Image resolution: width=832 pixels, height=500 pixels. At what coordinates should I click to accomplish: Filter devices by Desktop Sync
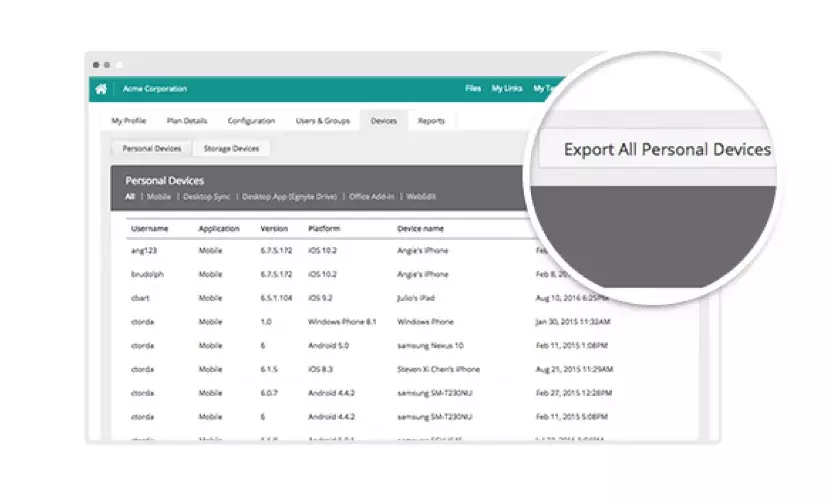tap(206, 196)
